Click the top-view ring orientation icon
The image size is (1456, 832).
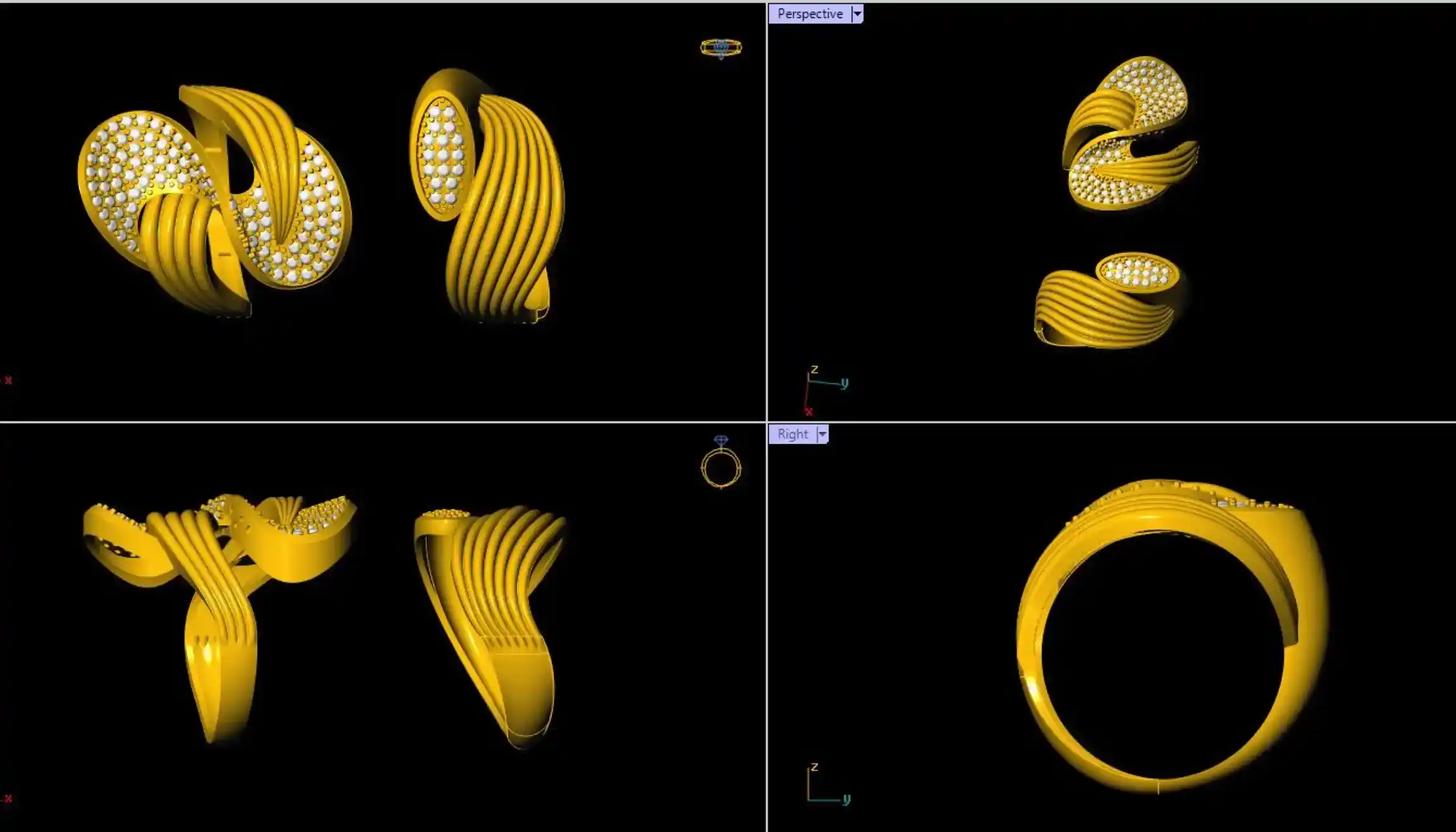coord(720,48)
